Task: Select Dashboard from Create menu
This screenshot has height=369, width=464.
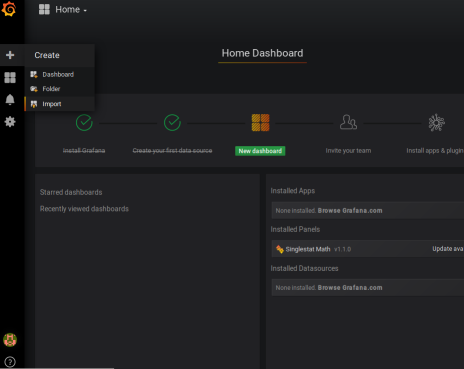Action: point(58,74)
